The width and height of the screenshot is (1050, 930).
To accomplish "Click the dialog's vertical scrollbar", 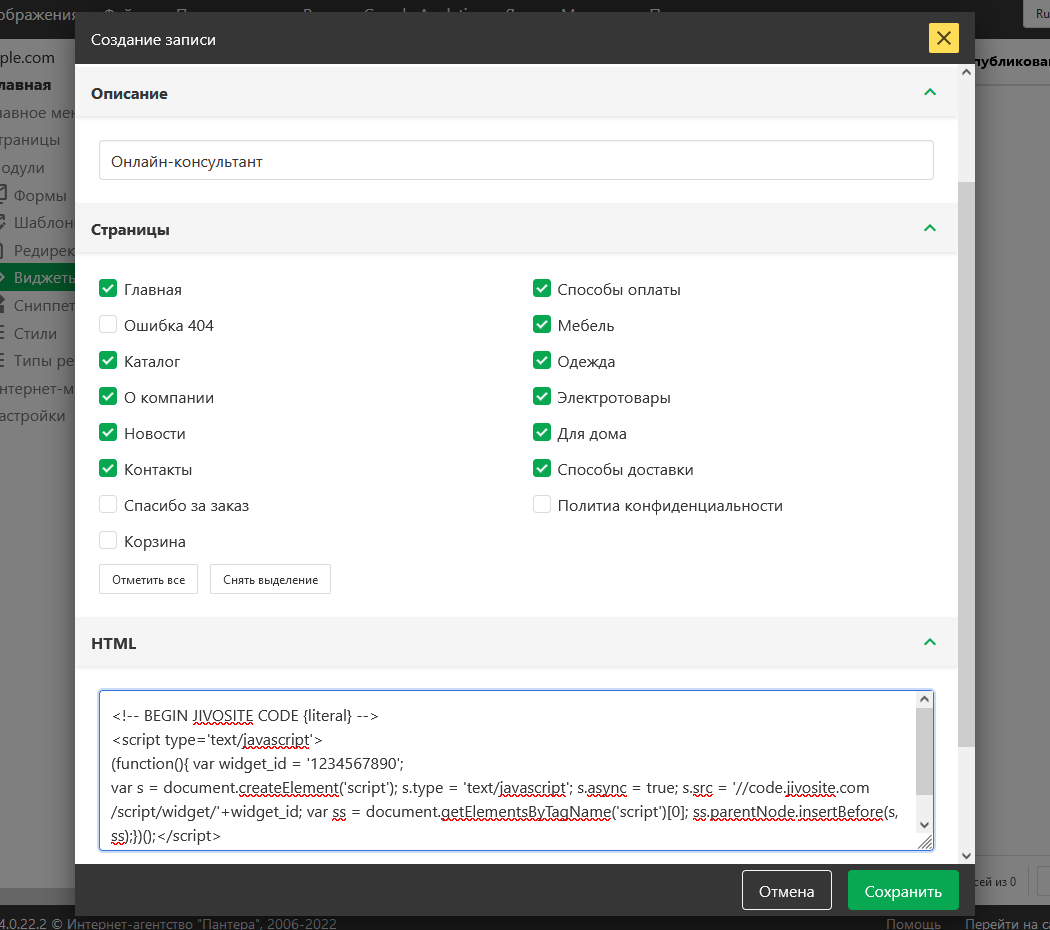I will tap(966, 460).
